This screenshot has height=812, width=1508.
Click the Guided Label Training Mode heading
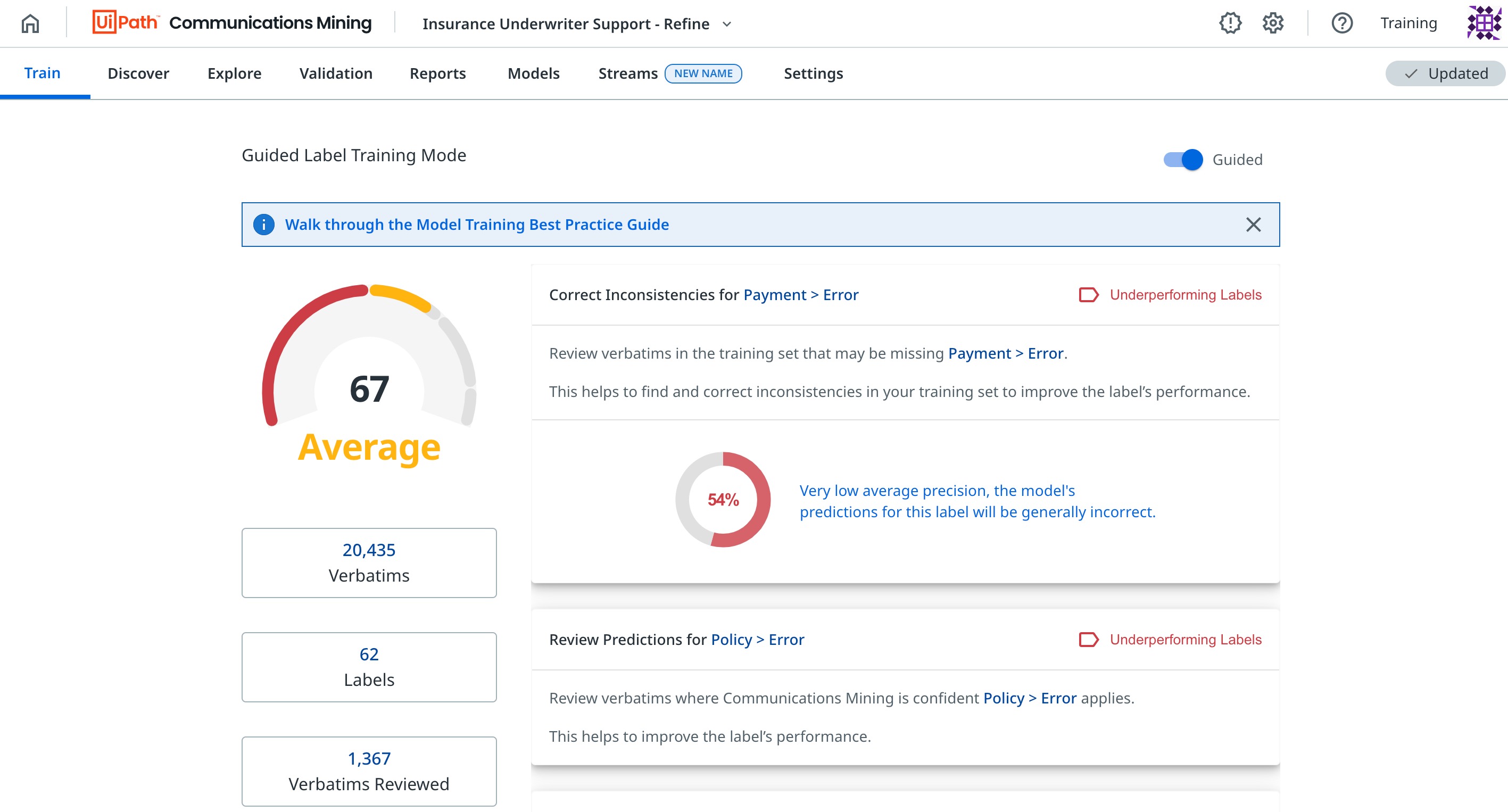point(353,155)
